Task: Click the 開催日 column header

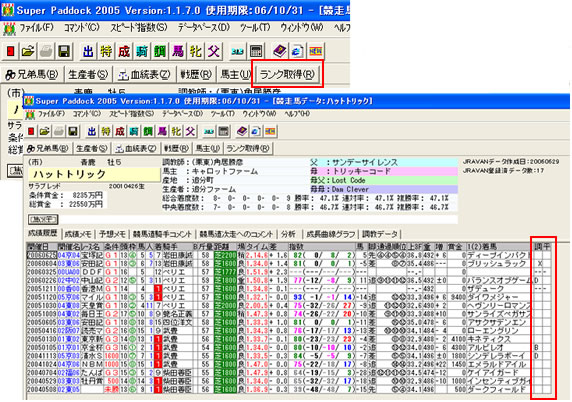Action: [x=42, y=247]
